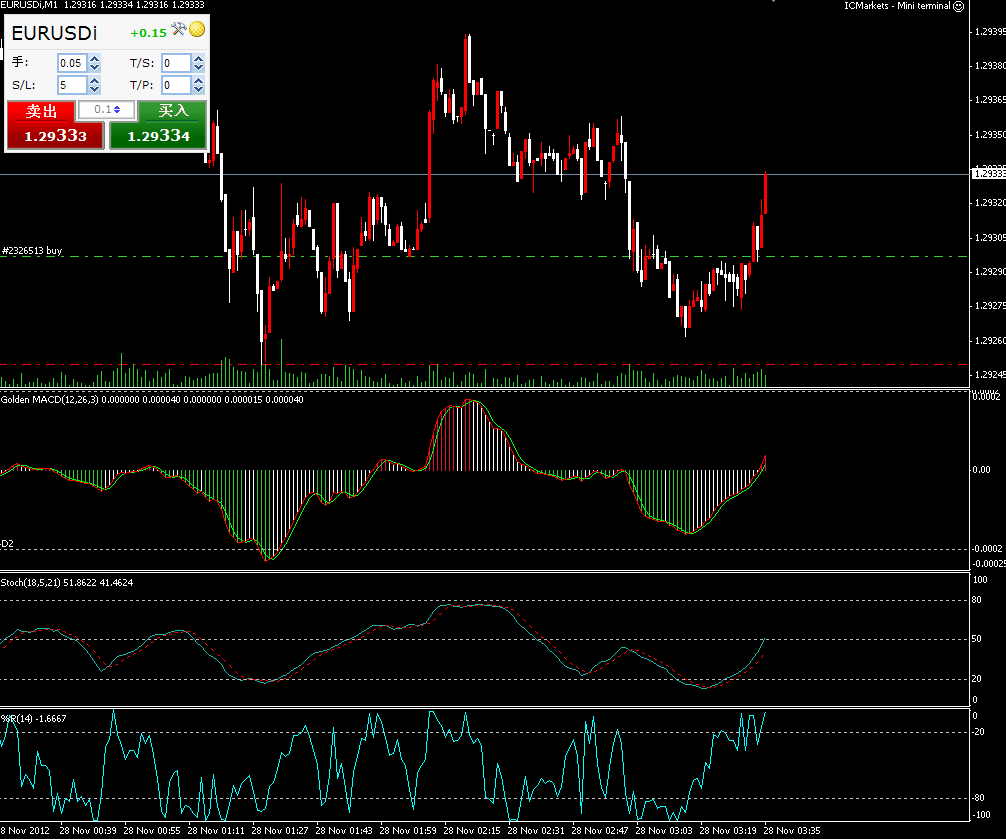Click the sell price 1.29333
The image size is (1006, 839).
pos(55,136)
